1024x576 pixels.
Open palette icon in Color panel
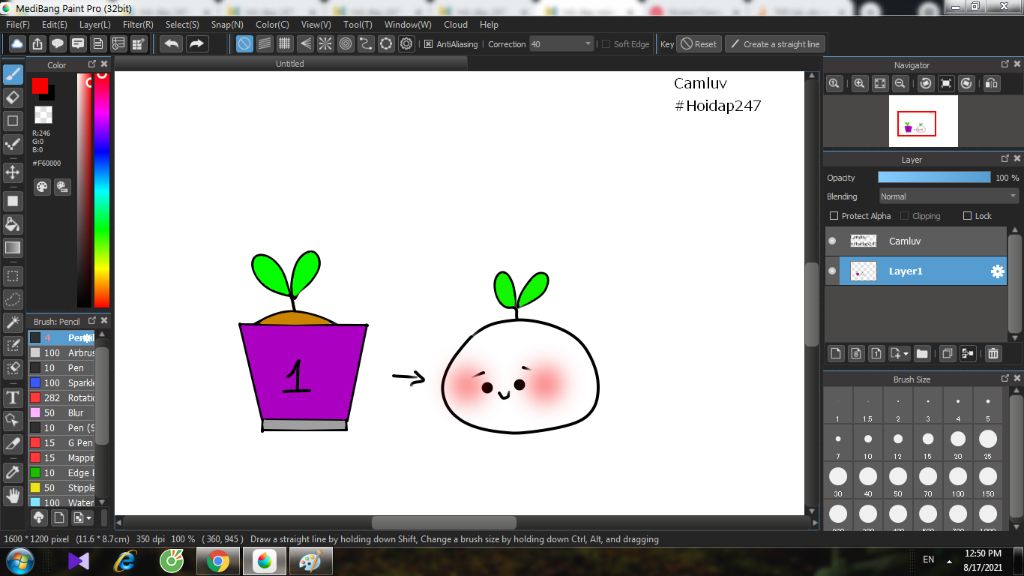(x=42, y=187)
